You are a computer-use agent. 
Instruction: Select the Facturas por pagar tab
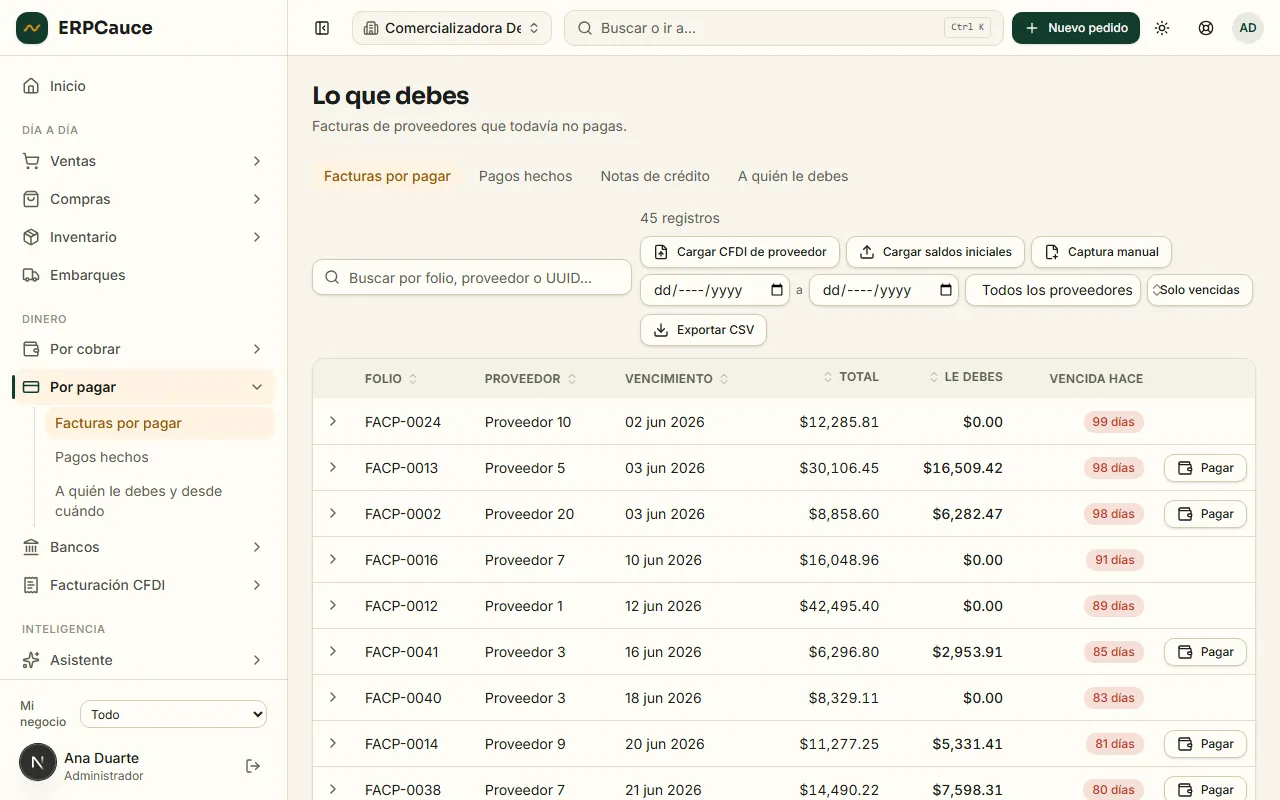[387, 176]
